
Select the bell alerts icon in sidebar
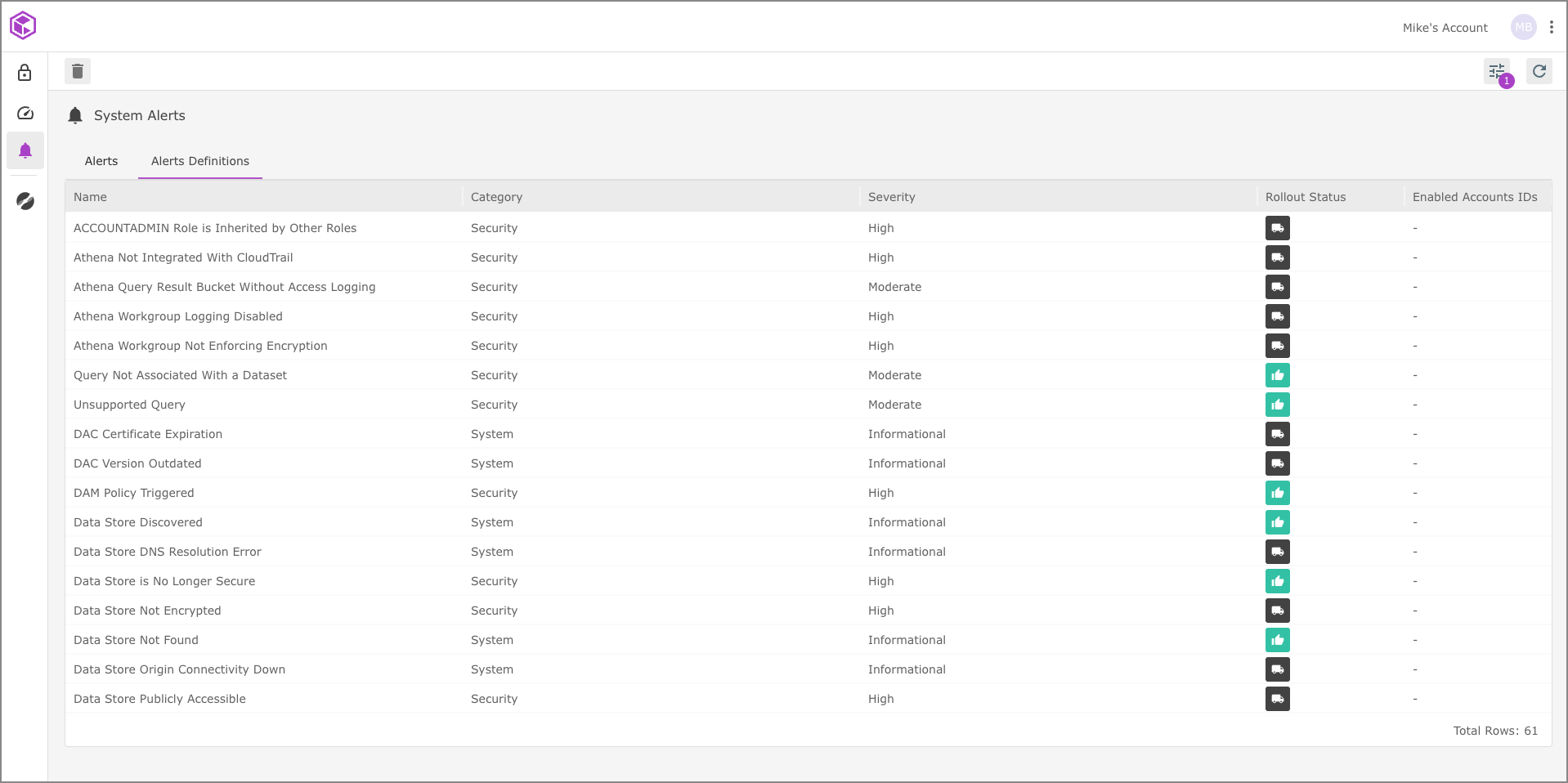click(25, 151)
